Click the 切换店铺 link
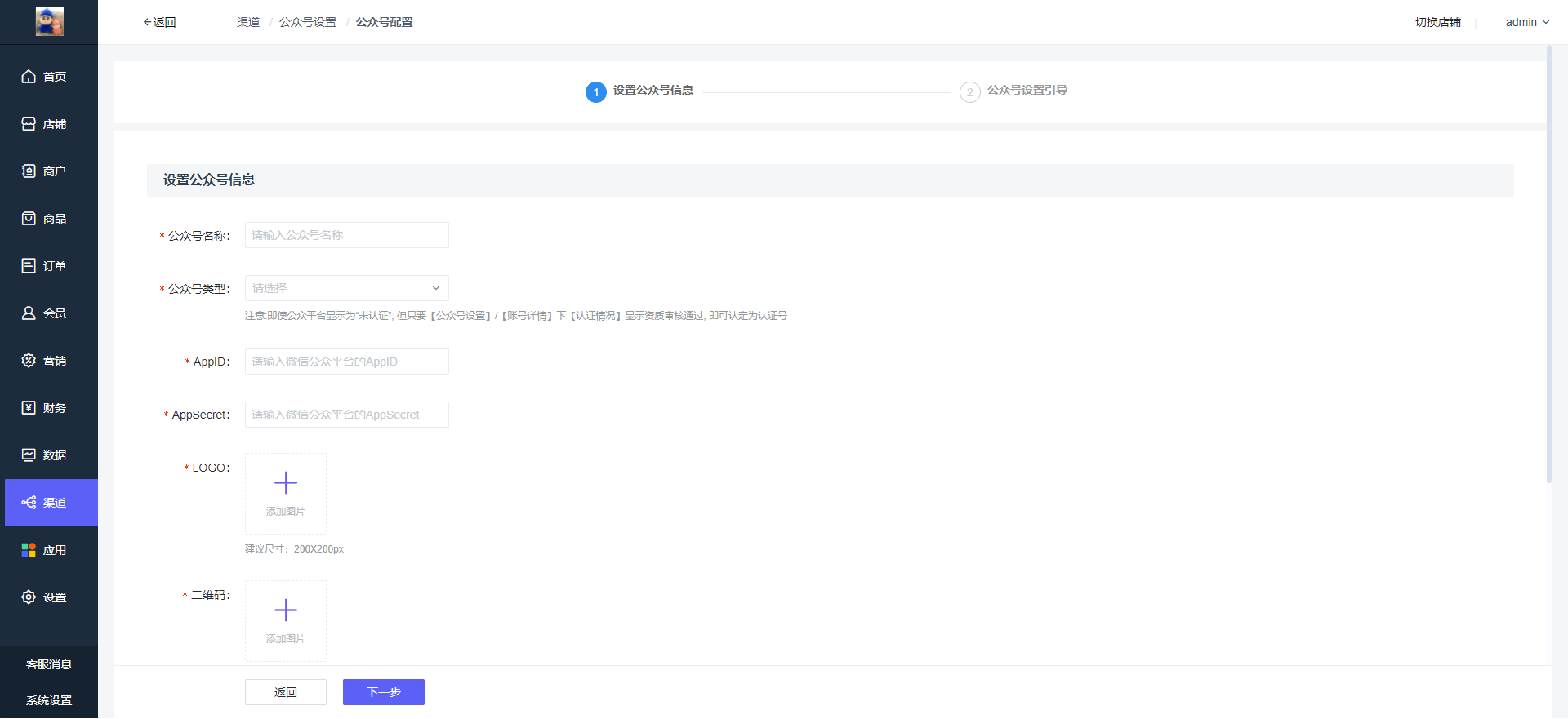The image size is (1568, 719). [1437, 22]
